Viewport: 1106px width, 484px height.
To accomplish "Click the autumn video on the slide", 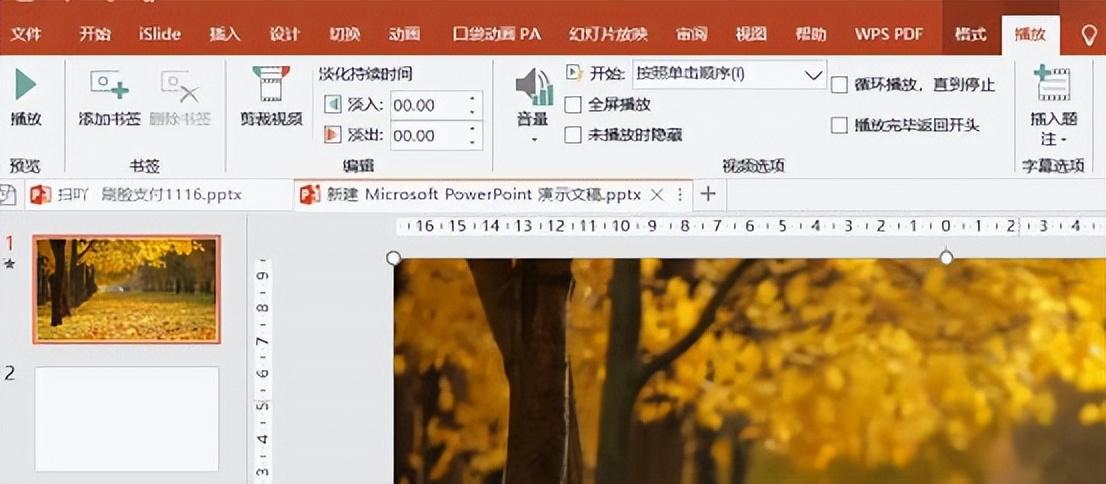I will coord(749,371).
